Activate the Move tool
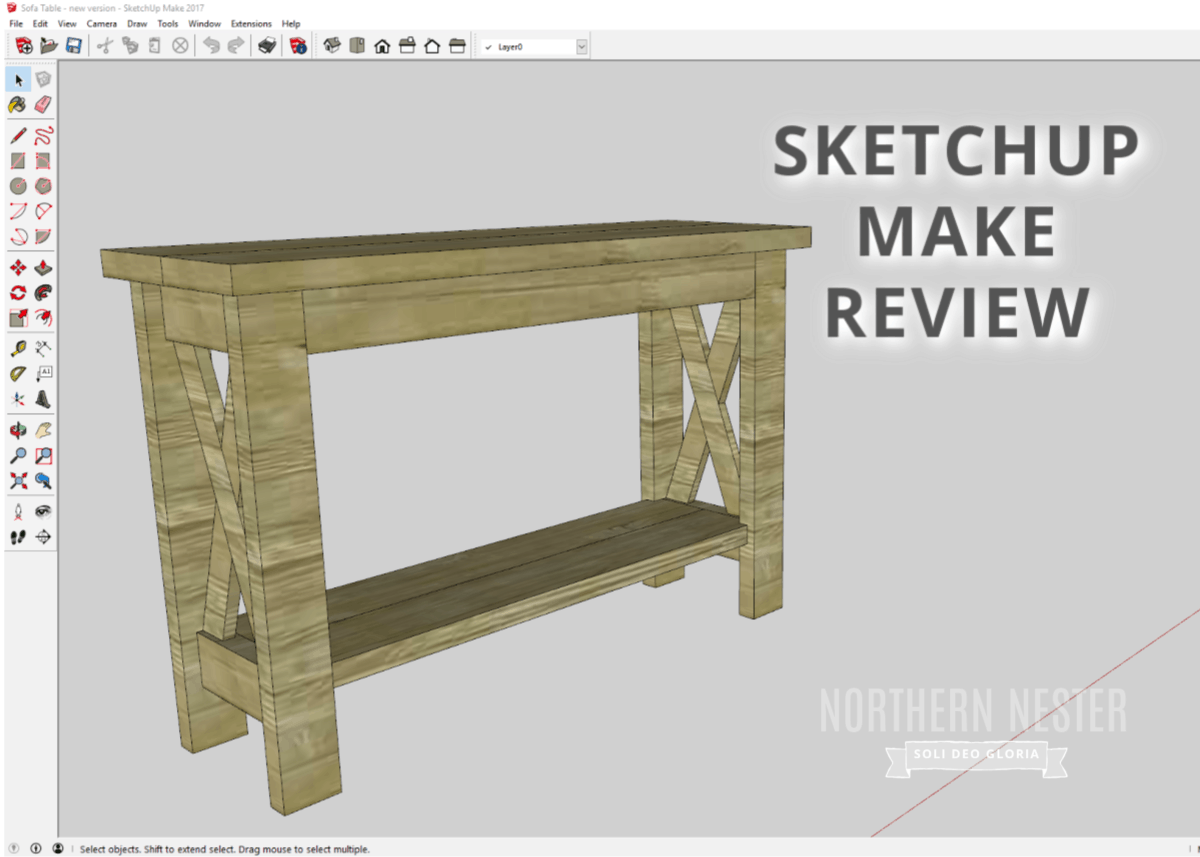 (18, 267)
